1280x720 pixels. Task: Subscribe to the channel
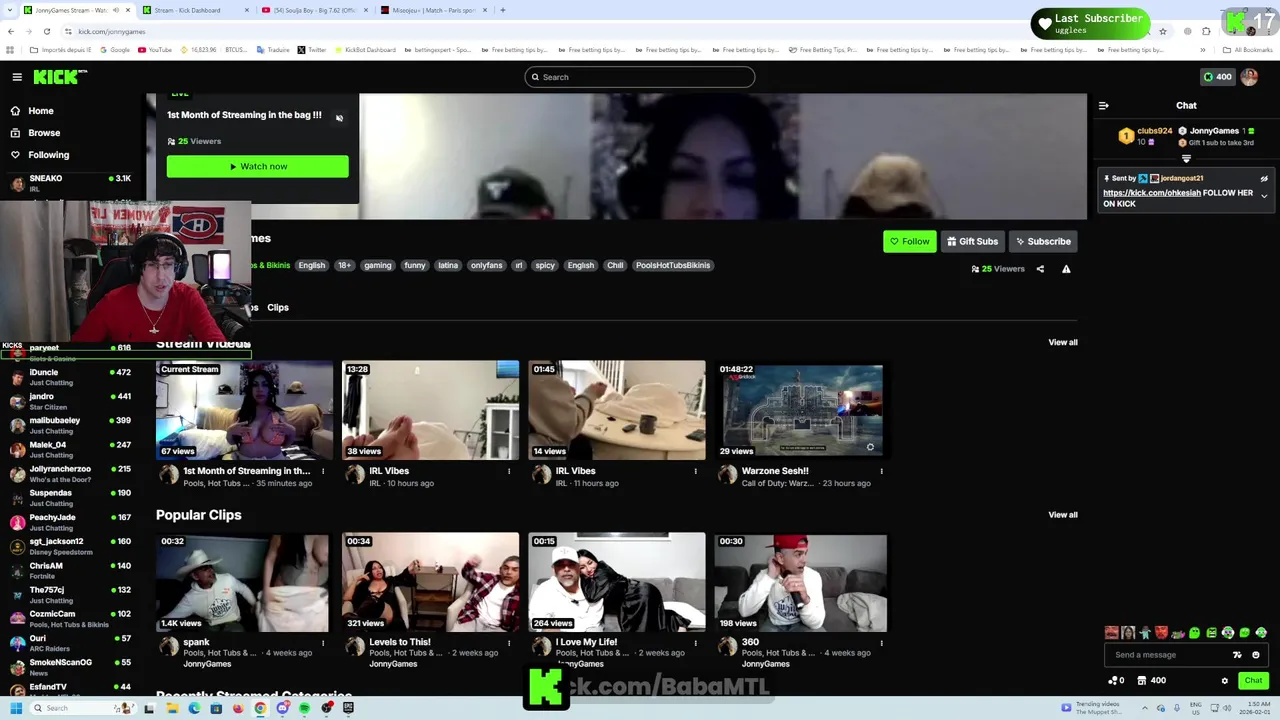[1043, 241]
